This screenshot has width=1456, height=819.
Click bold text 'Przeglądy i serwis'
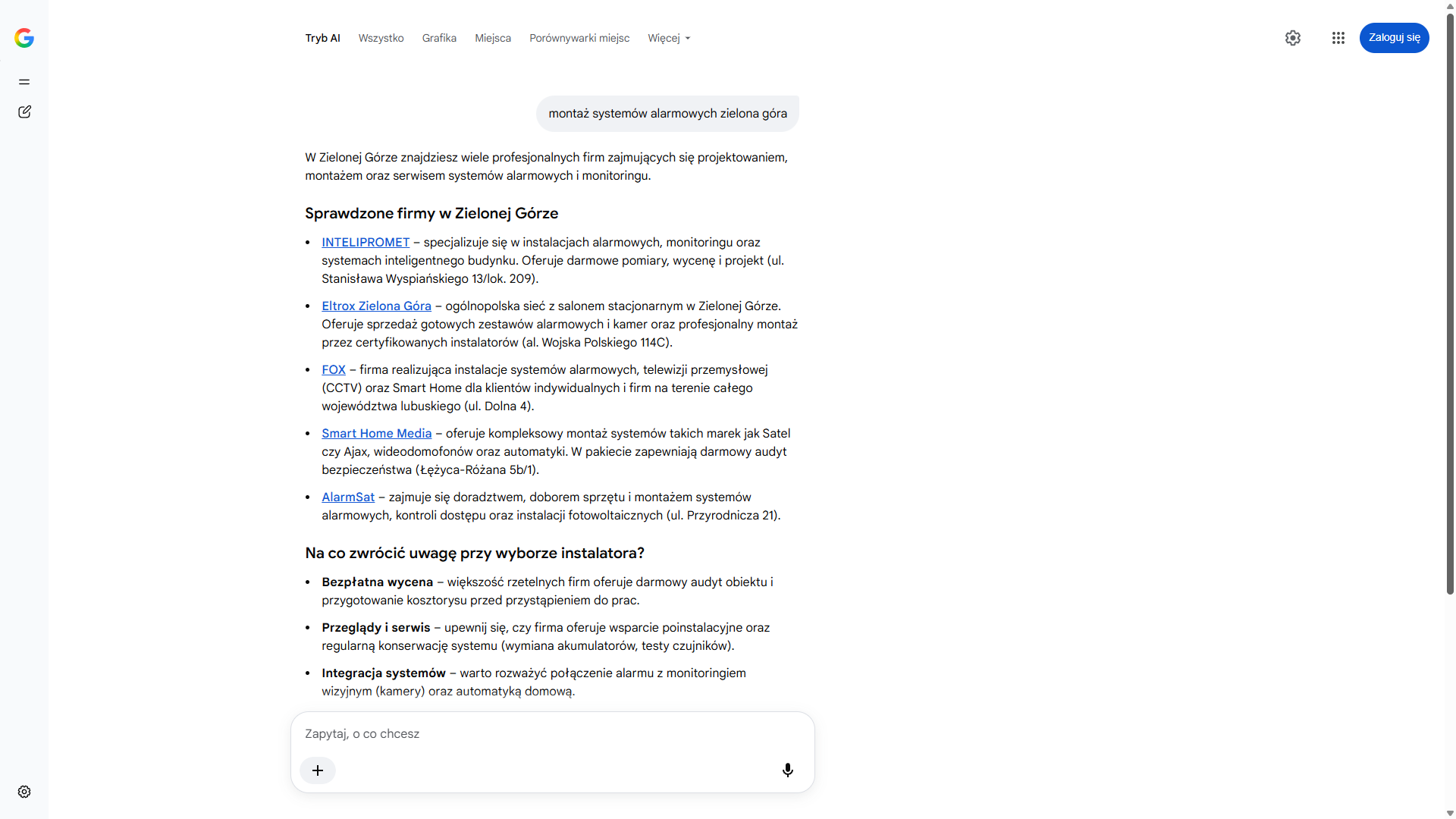point(375,628)
